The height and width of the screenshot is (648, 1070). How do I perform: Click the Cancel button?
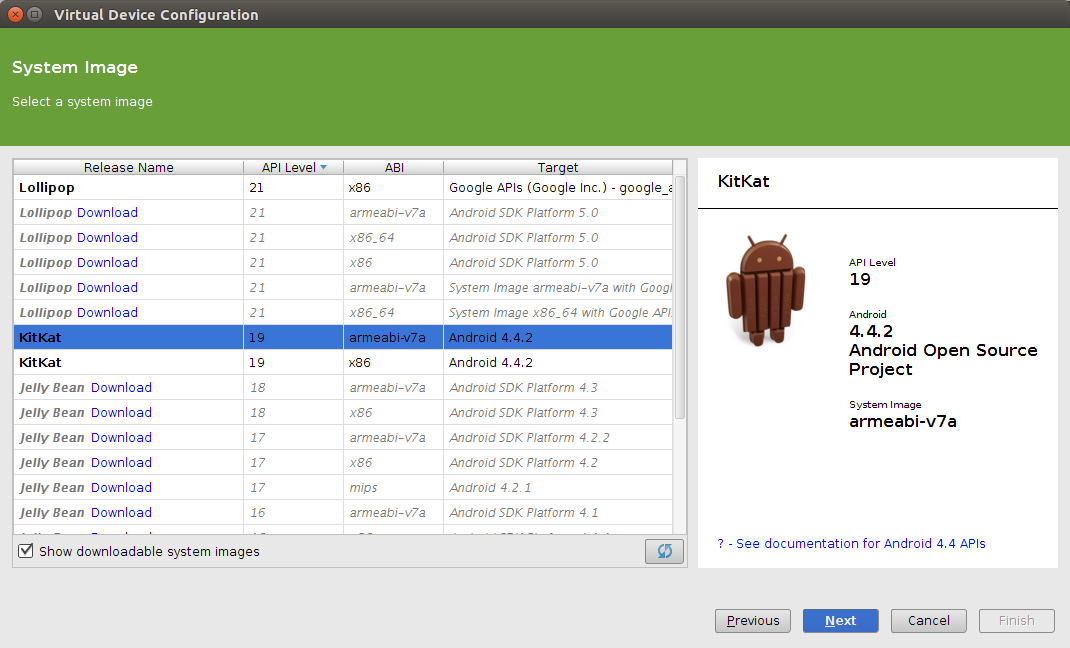coord(929,621)
